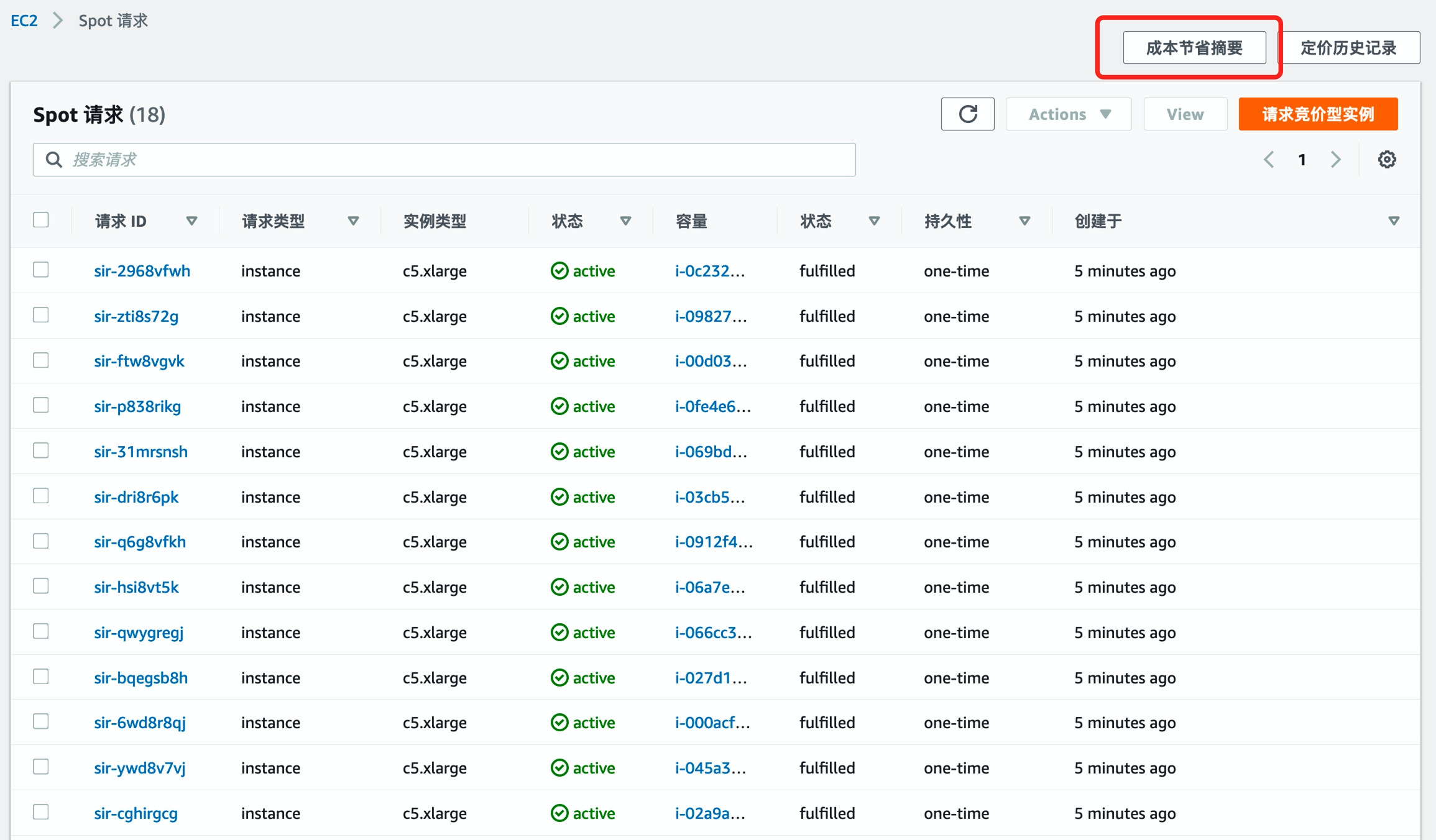
Task: Click EC2 in the breadcrumb
Action: 24,21
